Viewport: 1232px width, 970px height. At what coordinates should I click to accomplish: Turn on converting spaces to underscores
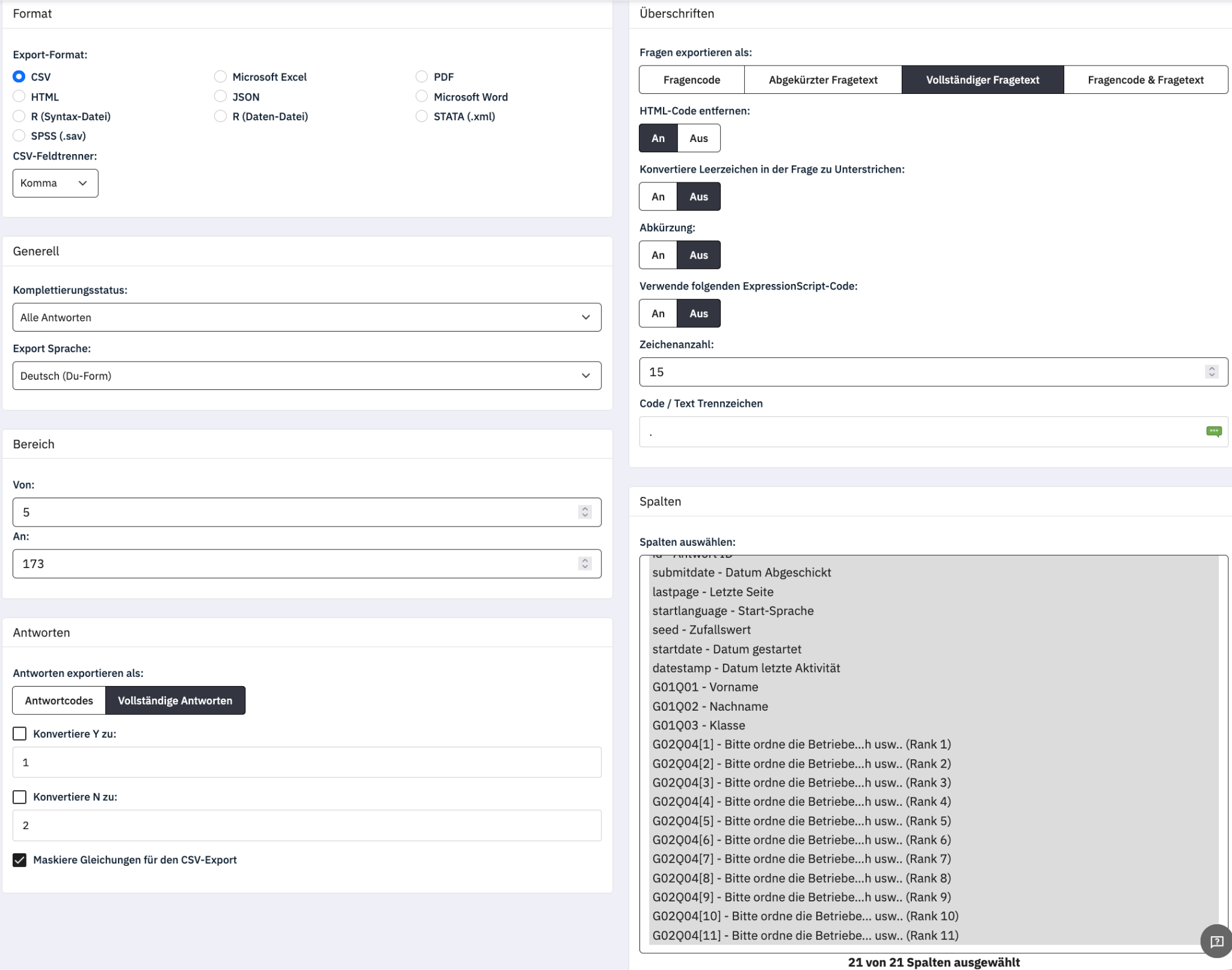658,196
